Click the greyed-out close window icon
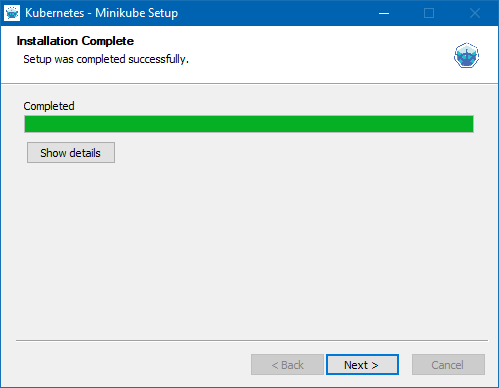Image resolution: width=499 pixels, height=388 pixels. point(475,13)
